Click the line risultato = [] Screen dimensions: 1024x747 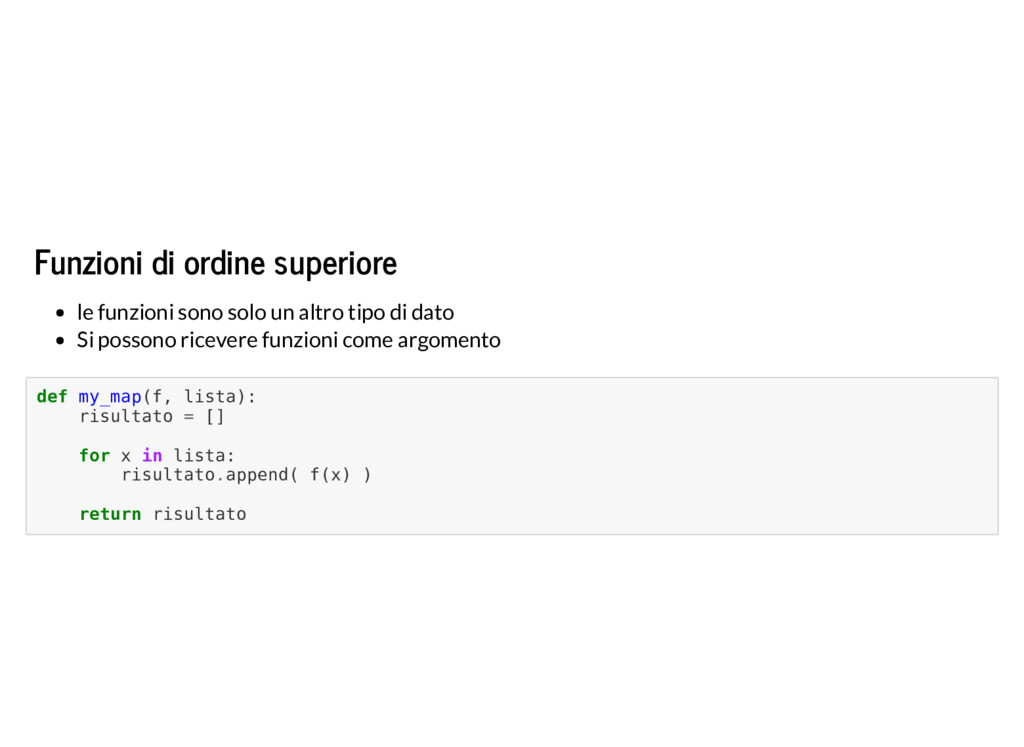(152, 417)
